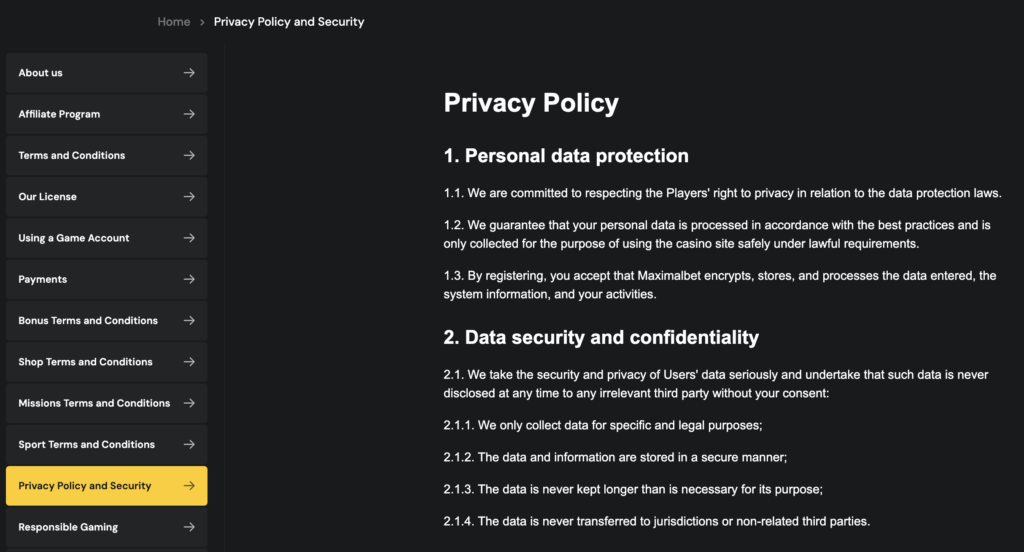
Task: Open the About us page
Action: [x=106, y=73]
